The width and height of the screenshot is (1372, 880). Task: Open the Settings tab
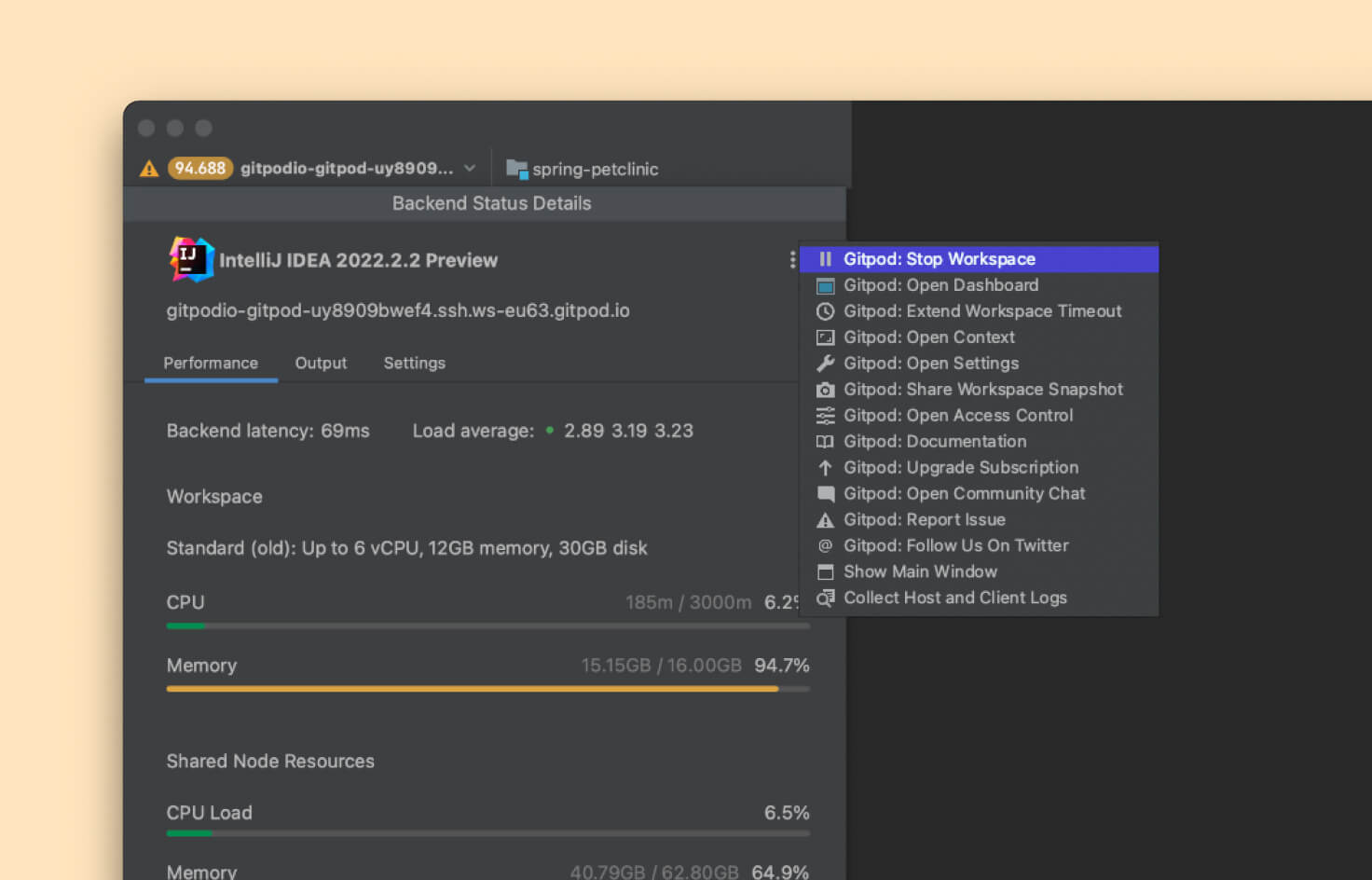click(415, 363)
